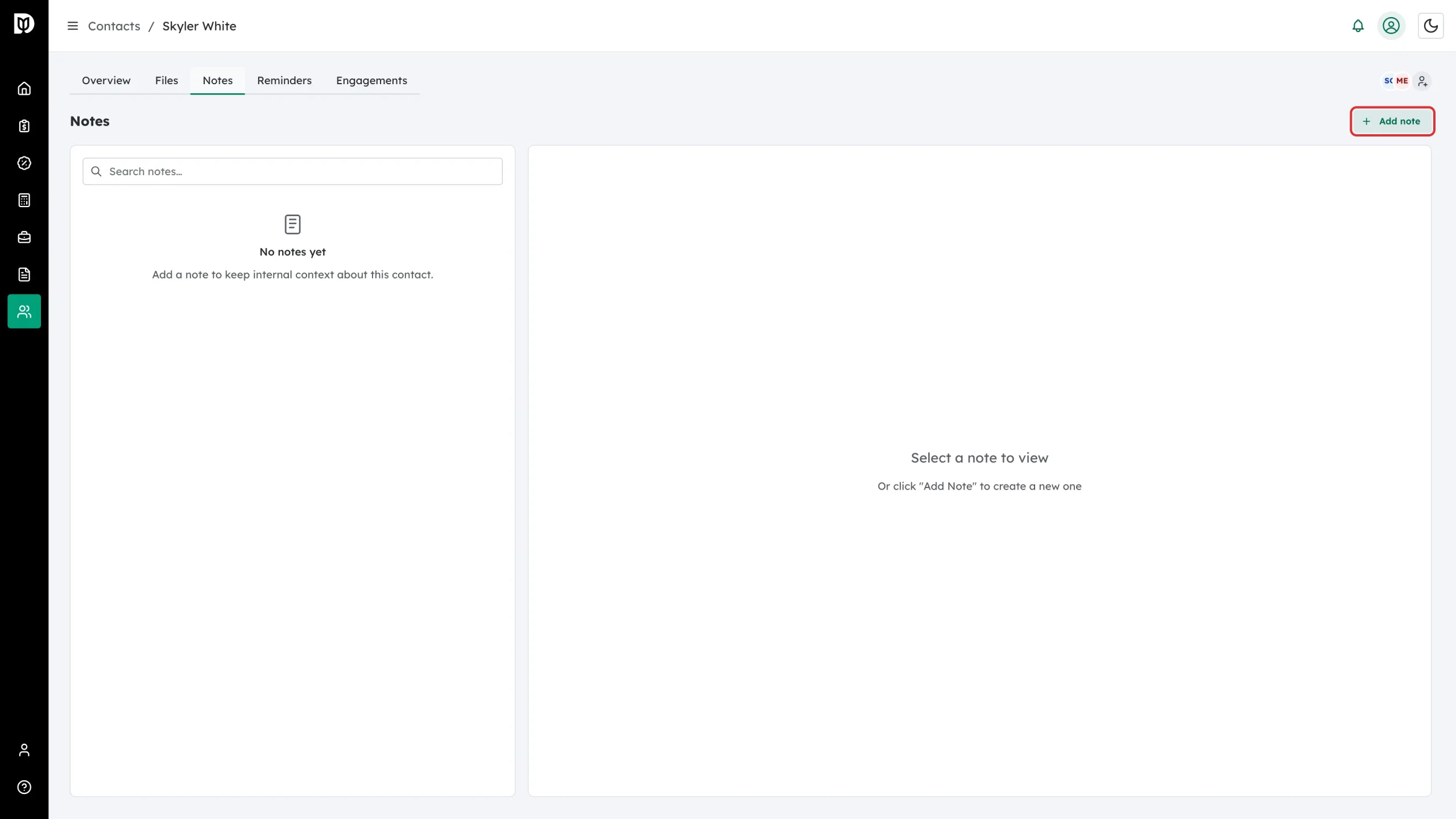Viewport: 1456px width, 819px height.
Task: Click the Search notes input field
Action: [292, 171]
